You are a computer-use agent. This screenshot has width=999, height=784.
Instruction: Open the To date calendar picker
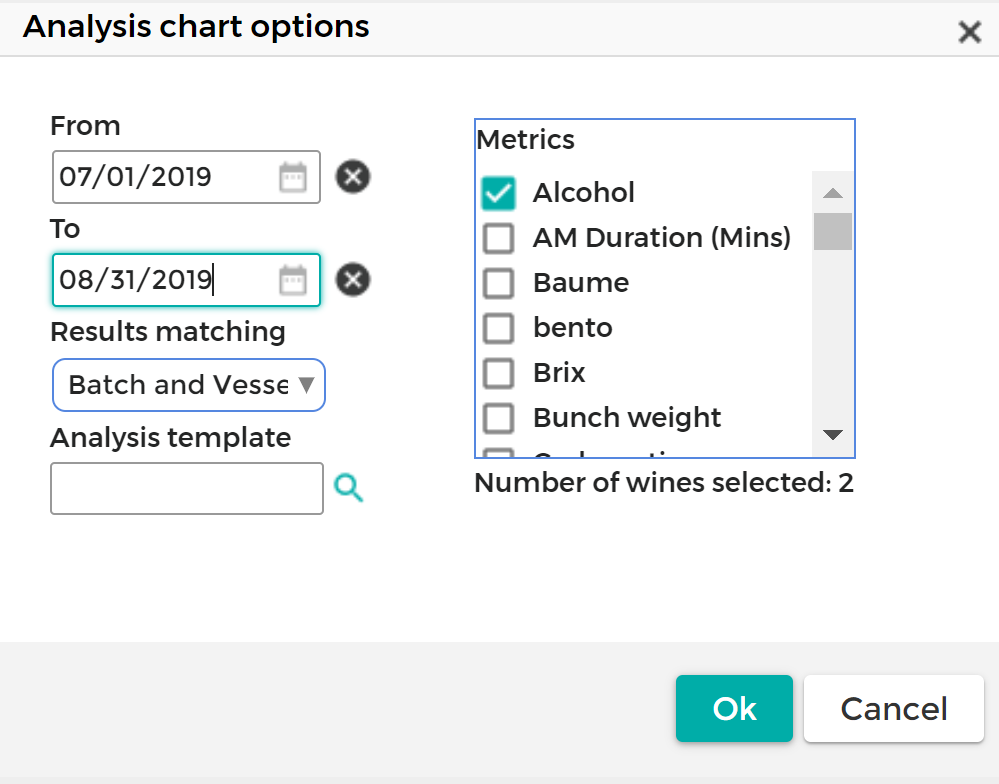292,280
